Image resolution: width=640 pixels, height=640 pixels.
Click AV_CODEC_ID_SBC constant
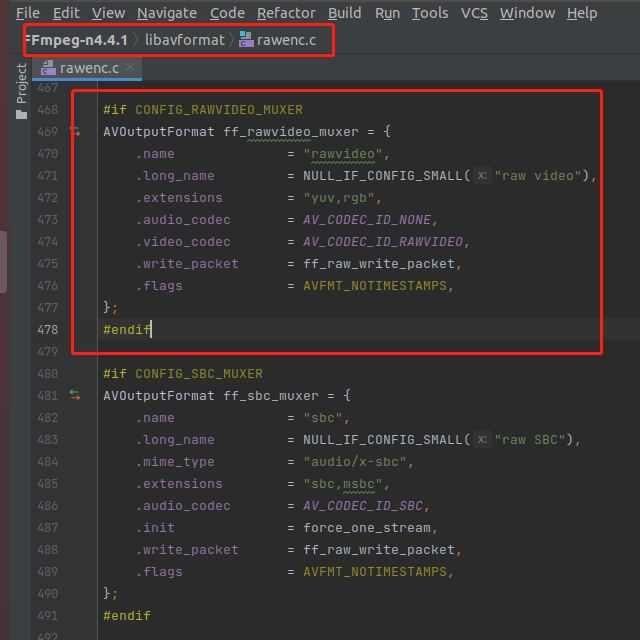[x=362, y=506]
